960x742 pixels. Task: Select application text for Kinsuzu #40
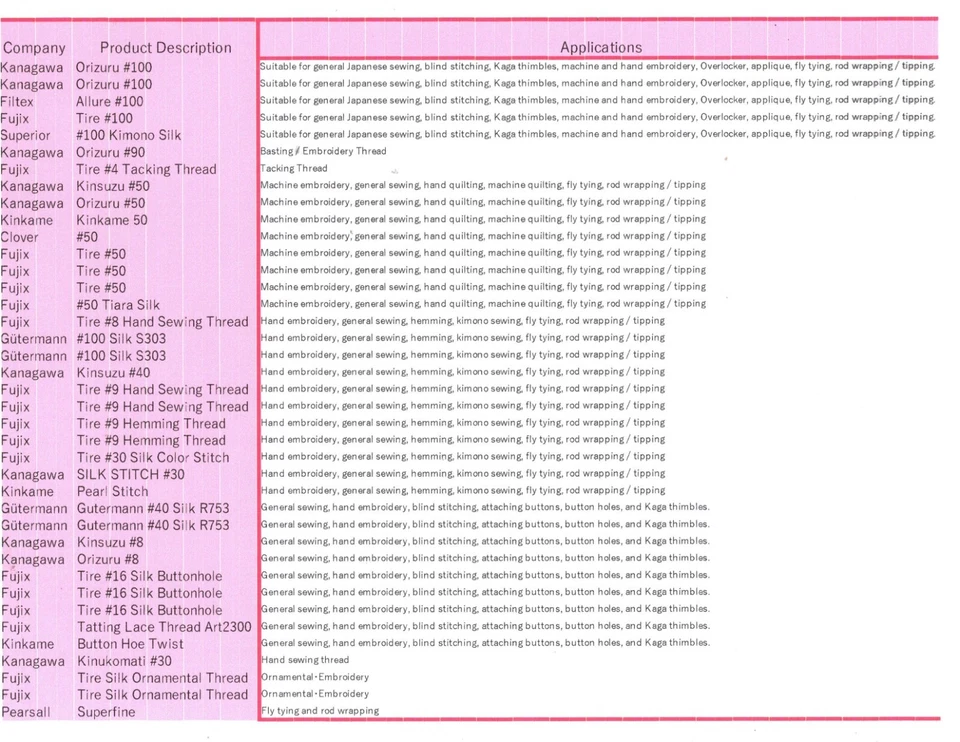(463, 372)
